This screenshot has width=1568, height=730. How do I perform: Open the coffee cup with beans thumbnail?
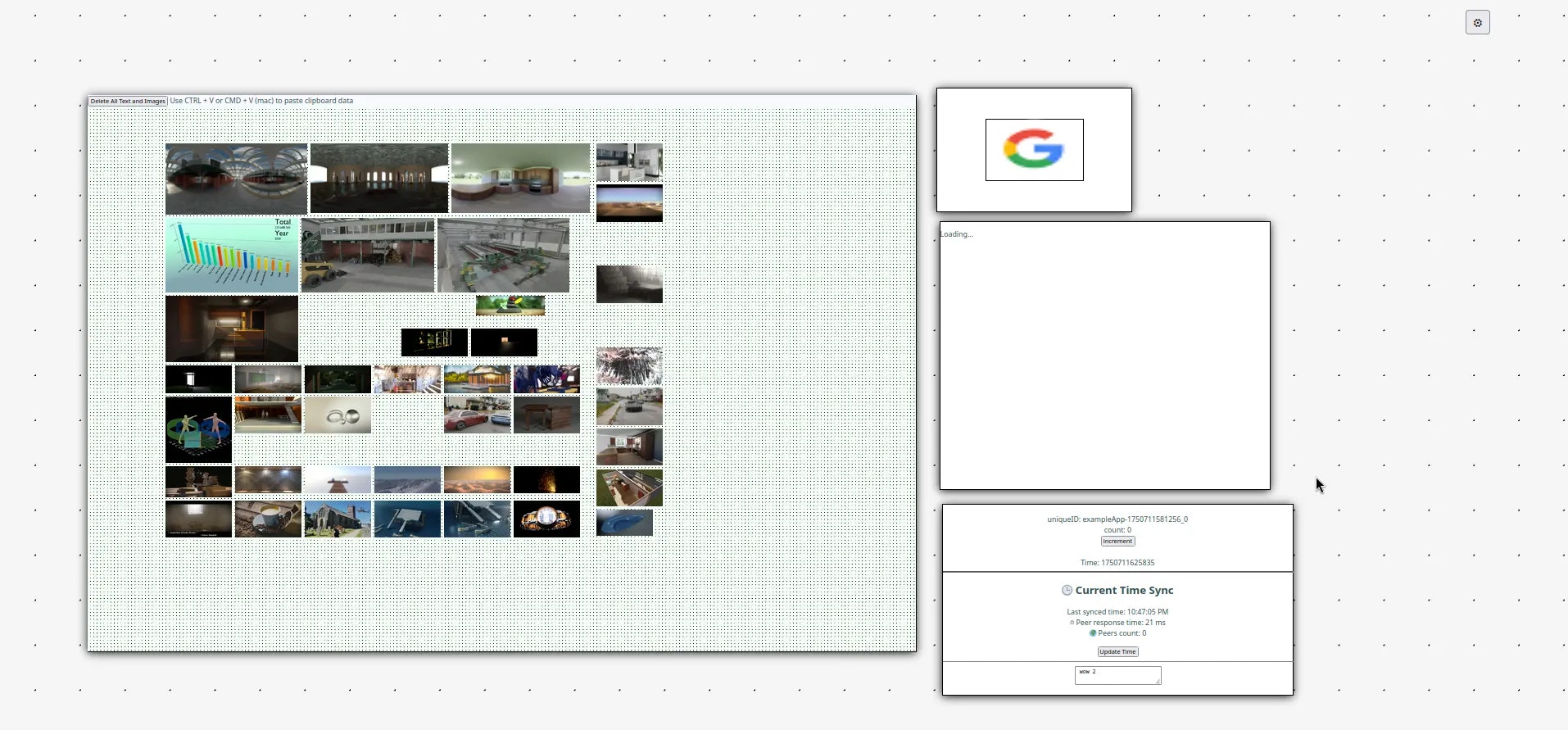click(268, 519)
